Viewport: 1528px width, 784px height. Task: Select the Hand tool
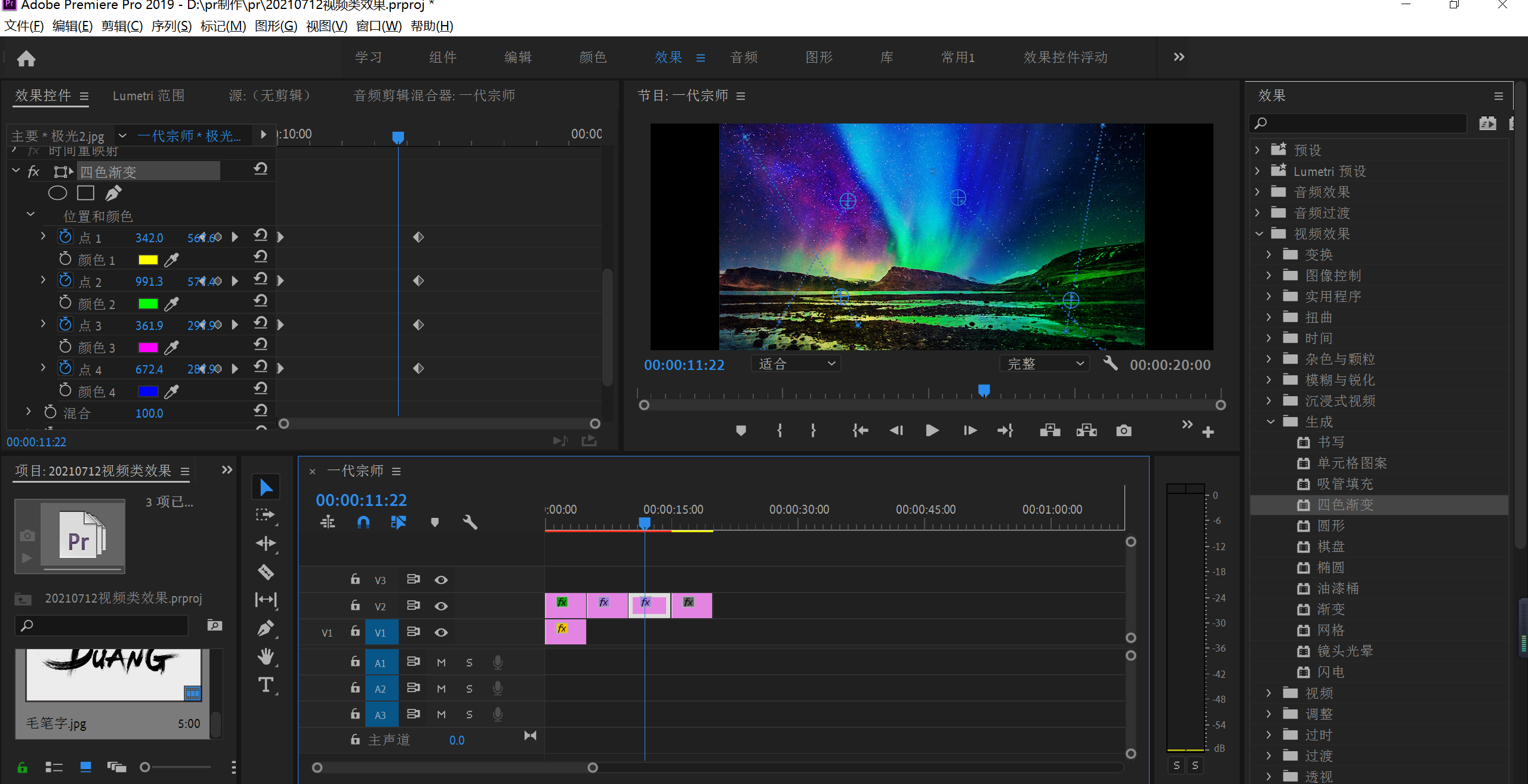pyautogui.click(x=266, y=657)
